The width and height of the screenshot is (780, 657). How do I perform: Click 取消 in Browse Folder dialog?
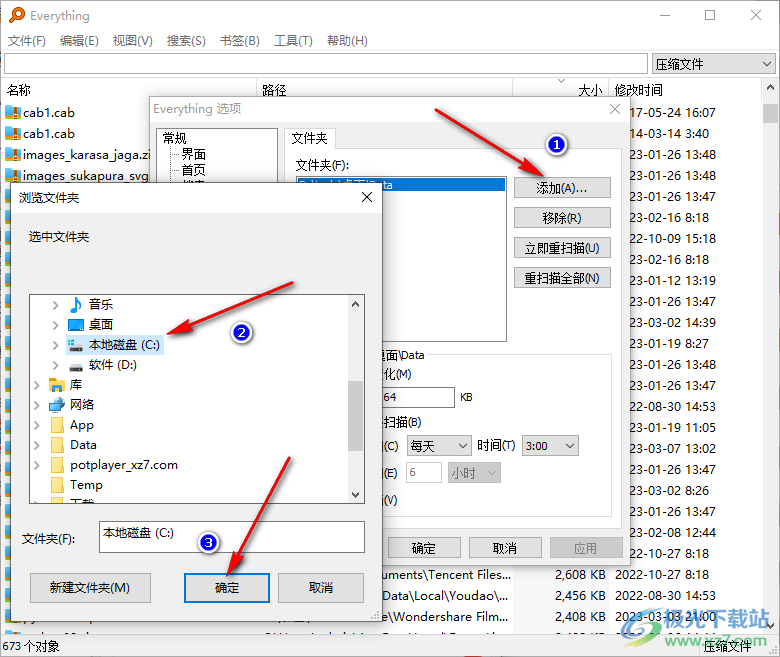321,588
